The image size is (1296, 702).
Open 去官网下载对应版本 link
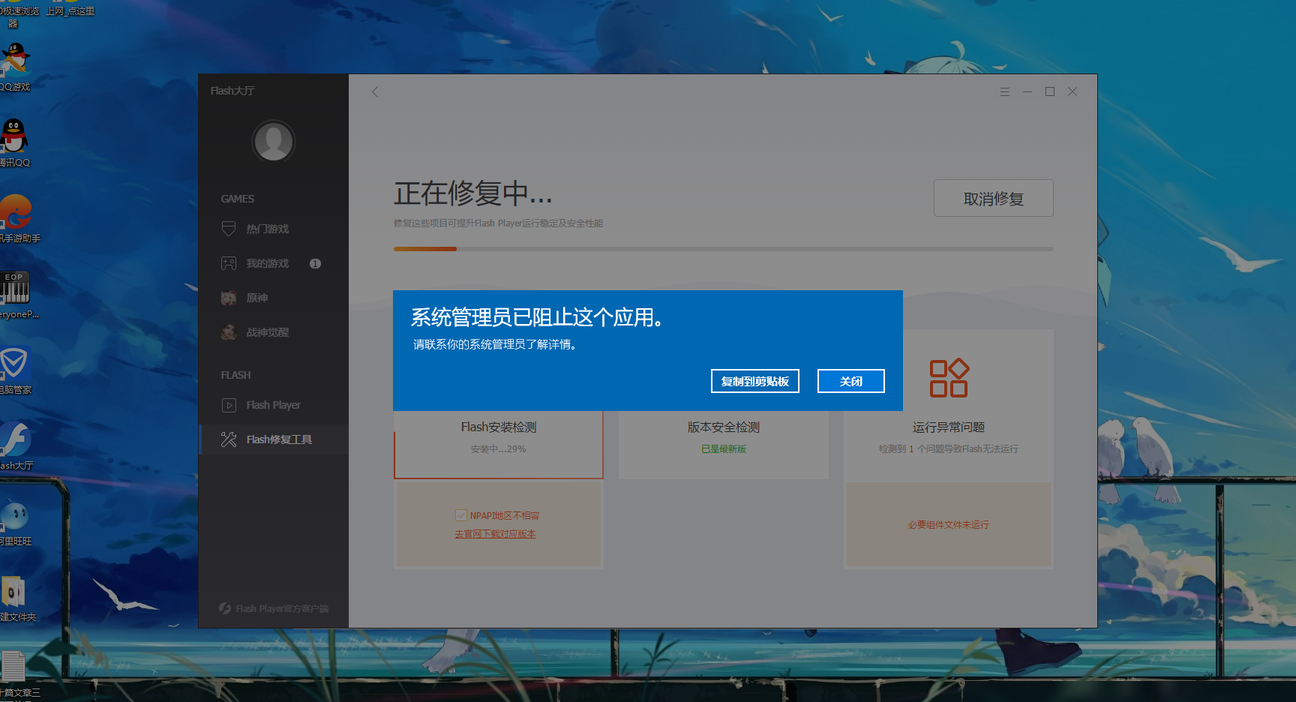click(495, 534)
